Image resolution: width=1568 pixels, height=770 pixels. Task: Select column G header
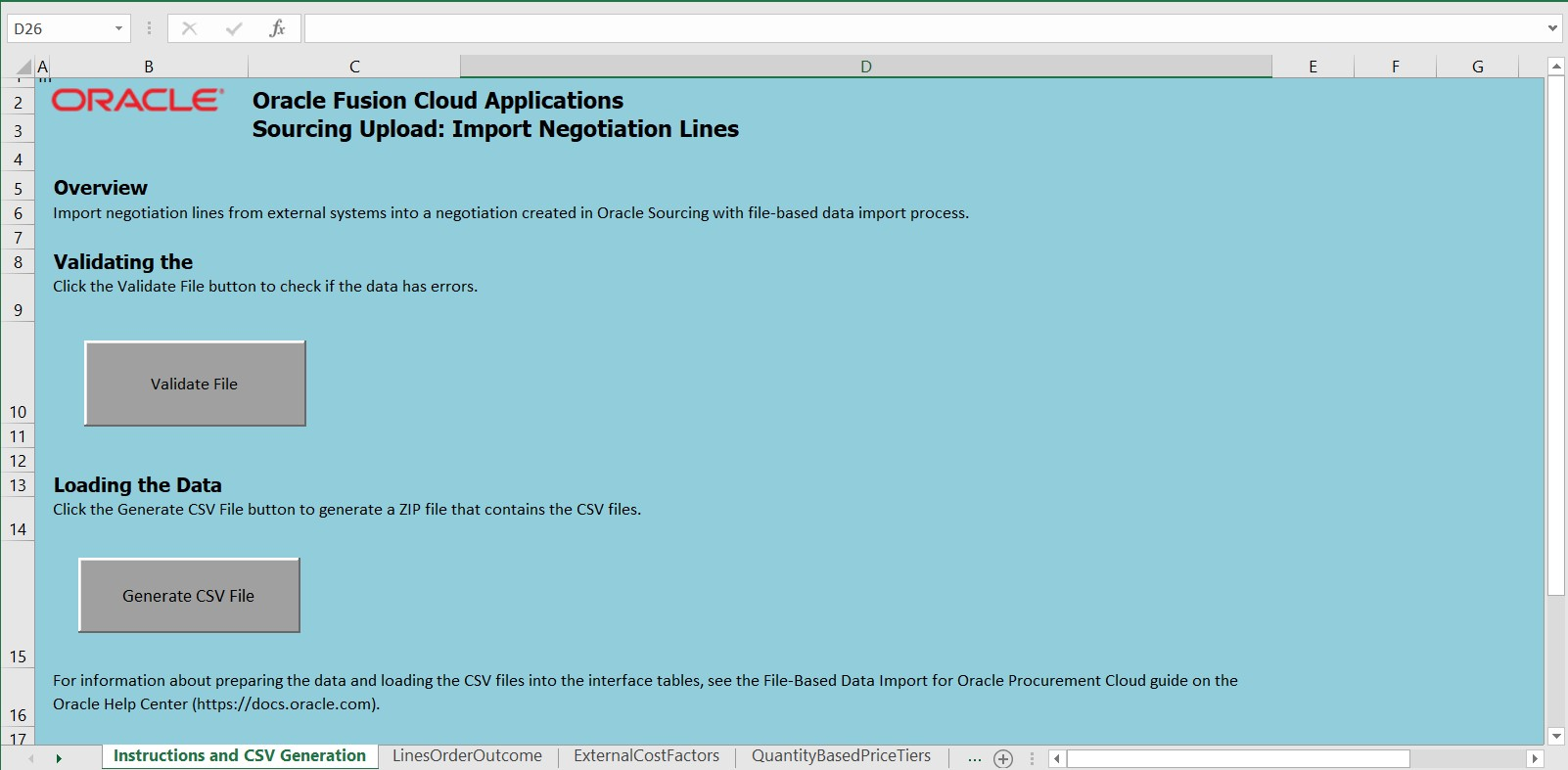pos(1477,67)
